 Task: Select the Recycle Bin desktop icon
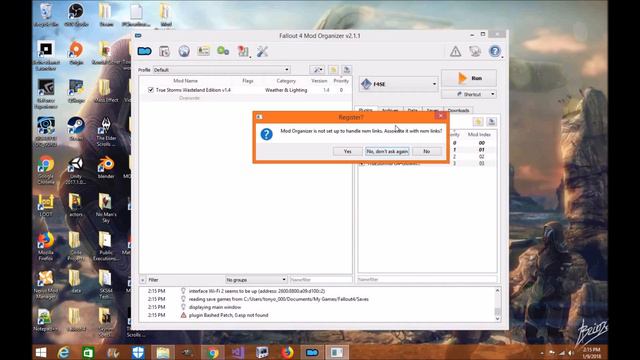tap(46, 14)
